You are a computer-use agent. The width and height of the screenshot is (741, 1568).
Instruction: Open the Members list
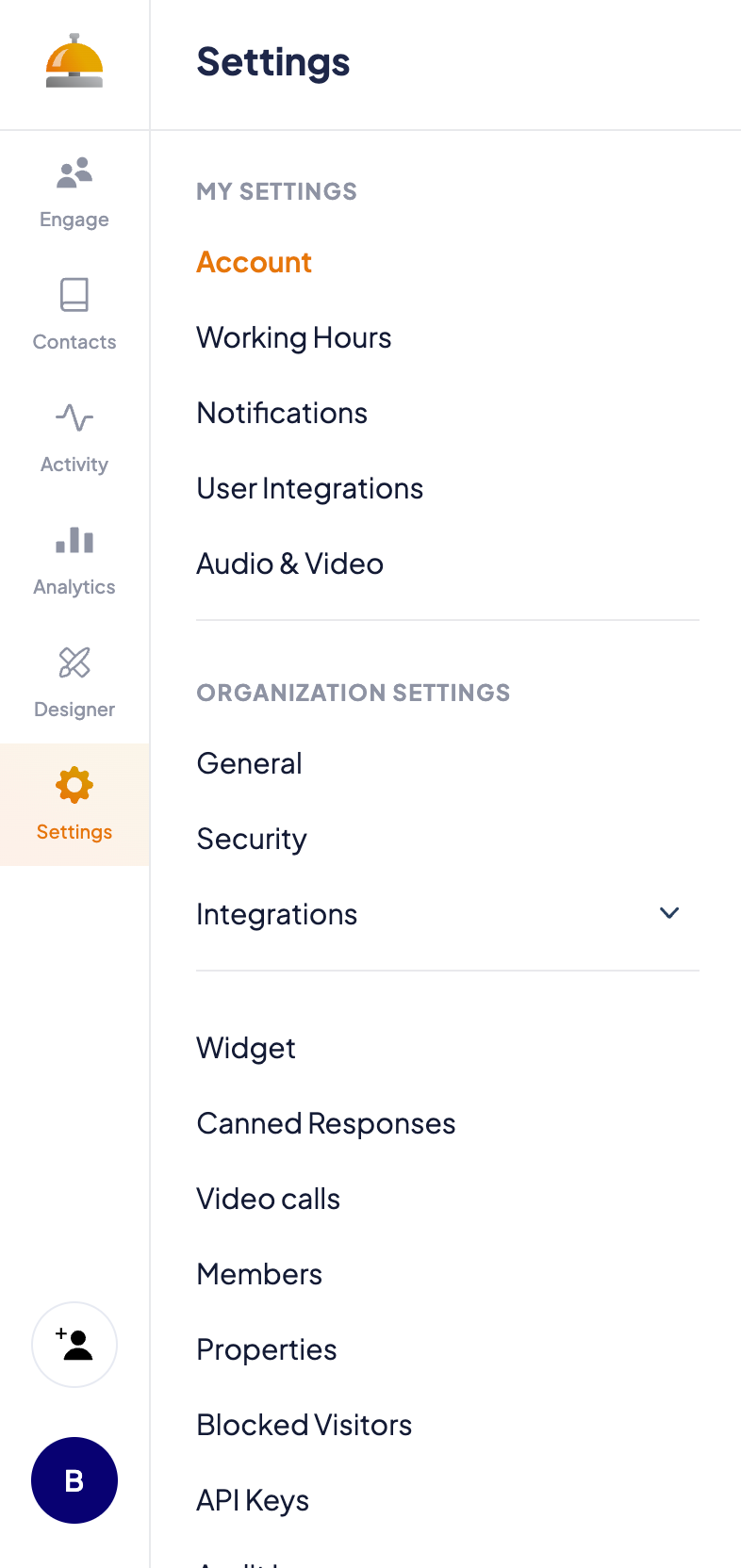coord(259,1273)
